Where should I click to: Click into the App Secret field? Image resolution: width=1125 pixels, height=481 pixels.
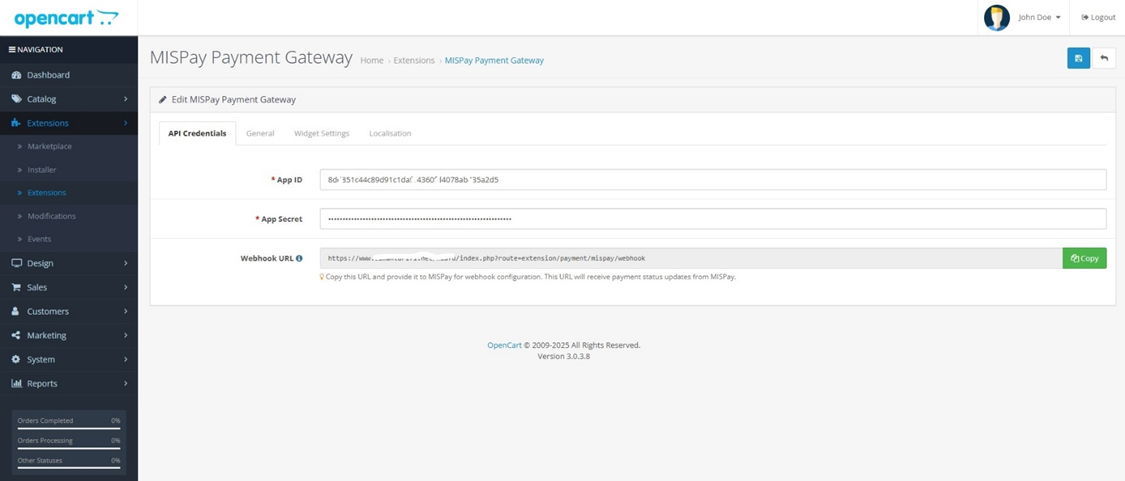click(713, 219)
